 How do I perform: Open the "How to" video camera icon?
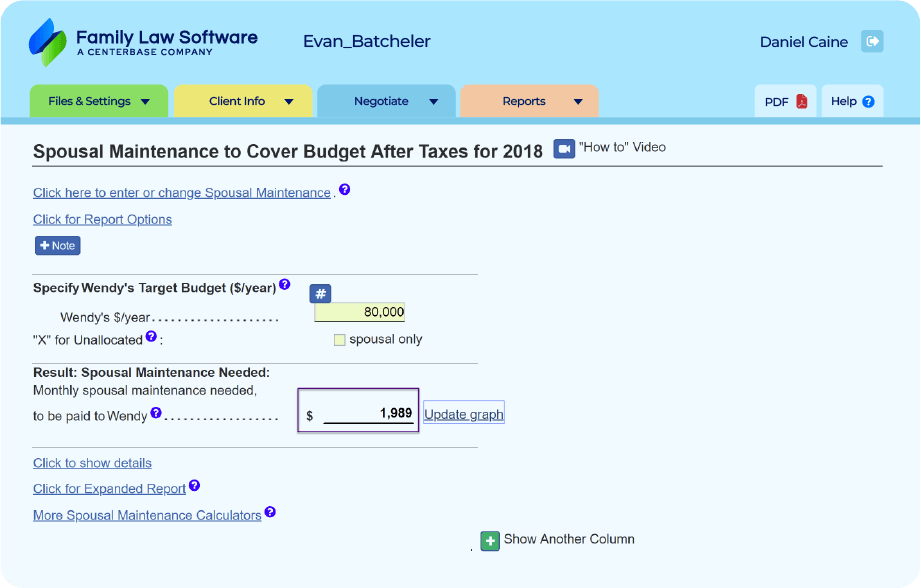pos(564,148)
